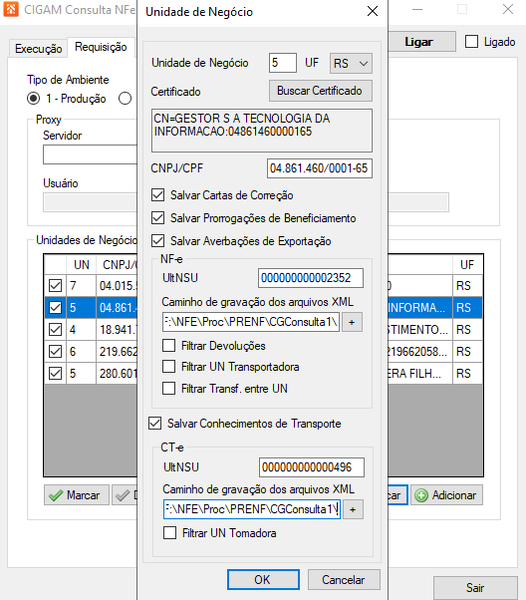
Task: Click the plus button beside CT-e XML path
Action: [x=353, y=509]
